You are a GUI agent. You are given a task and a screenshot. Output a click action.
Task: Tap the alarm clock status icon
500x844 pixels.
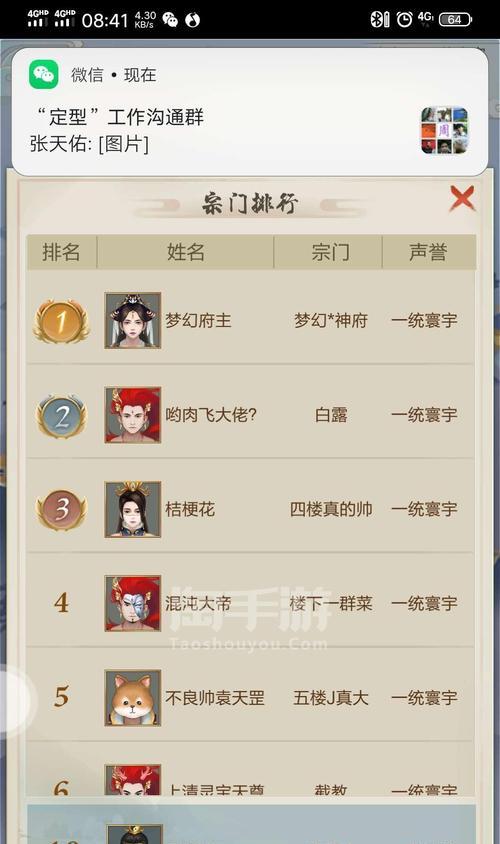(x=404, y=19)
